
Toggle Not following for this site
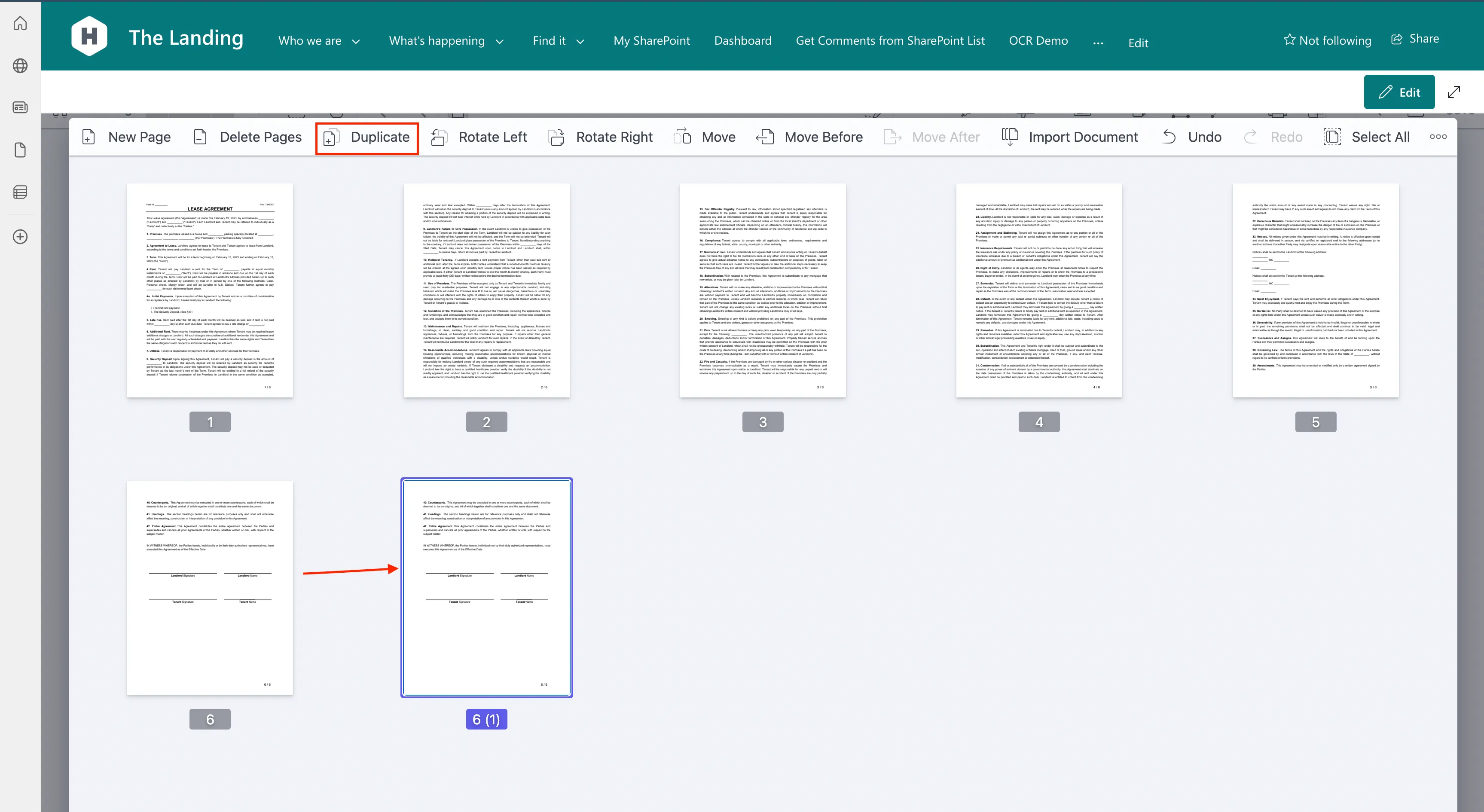click(1327, 40)
